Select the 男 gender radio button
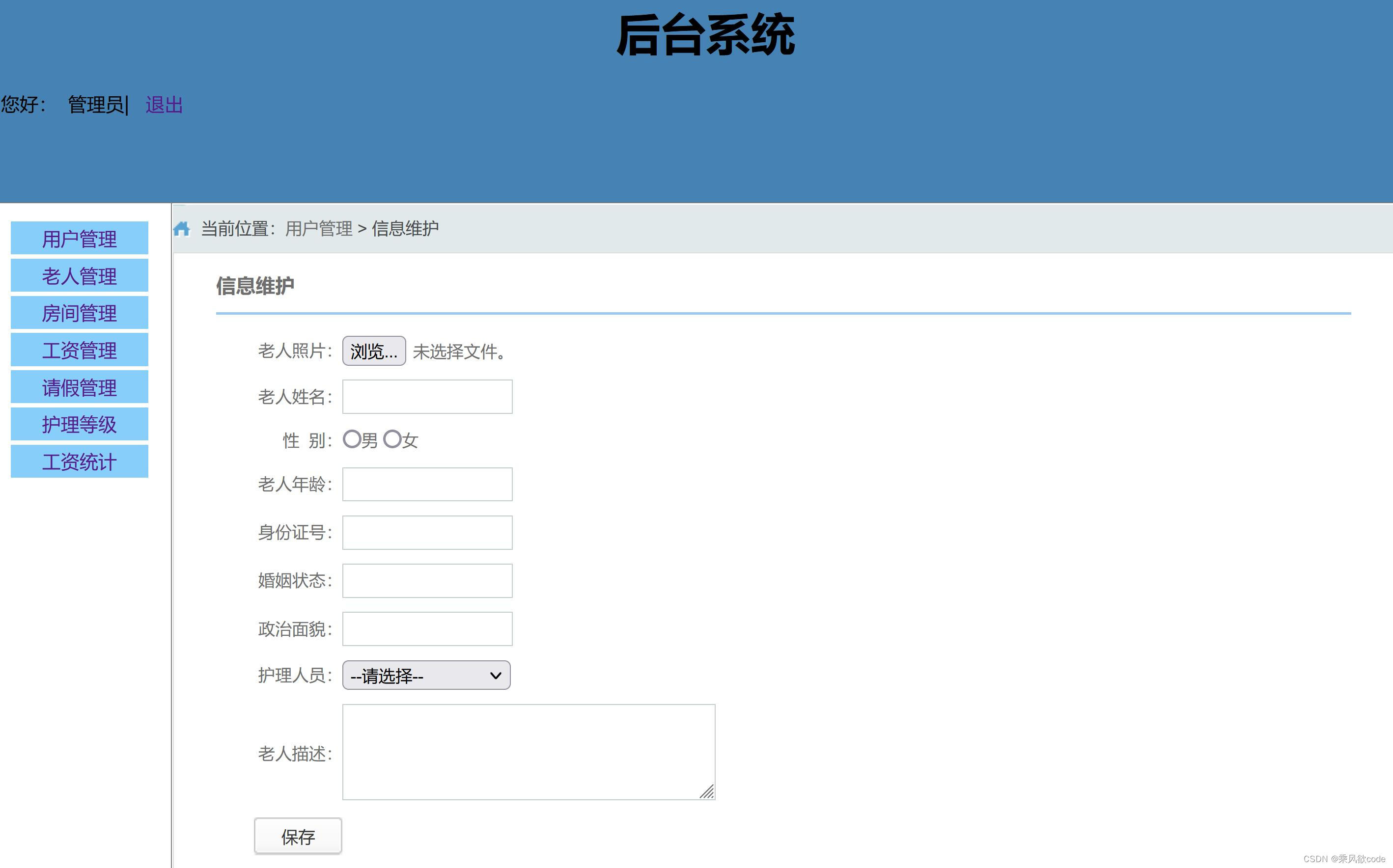1393x868 pixels. (352, 439)
